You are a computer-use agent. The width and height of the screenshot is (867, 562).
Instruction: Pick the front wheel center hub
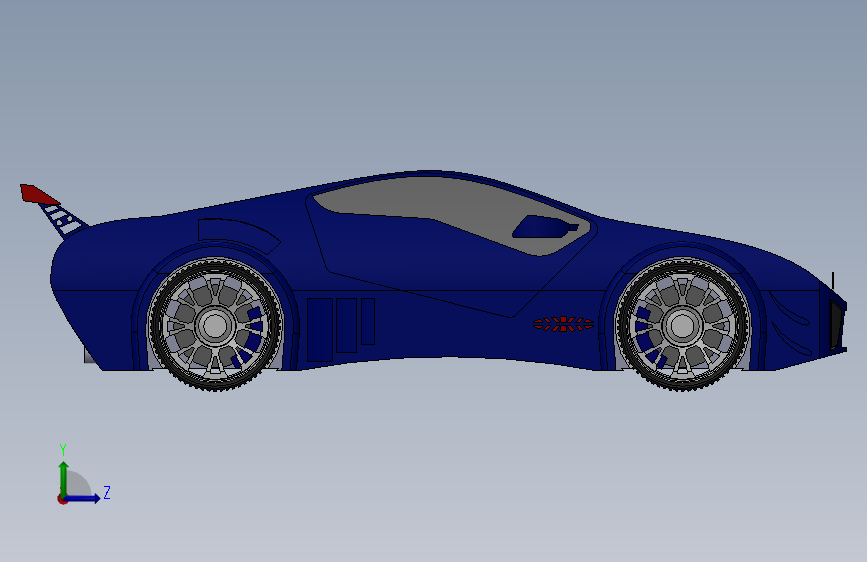tap(682, 325)
